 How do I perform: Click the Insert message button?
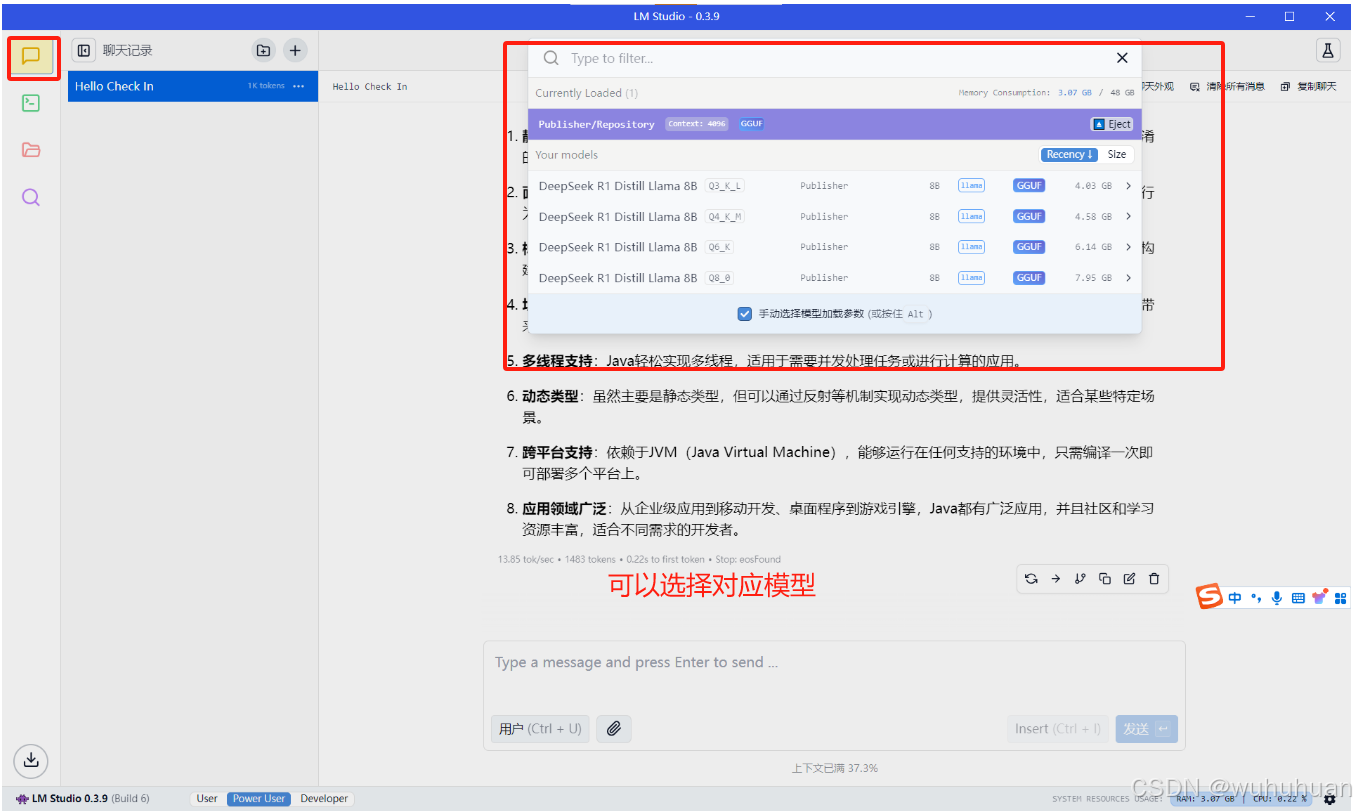click(x=1058, y=728)
